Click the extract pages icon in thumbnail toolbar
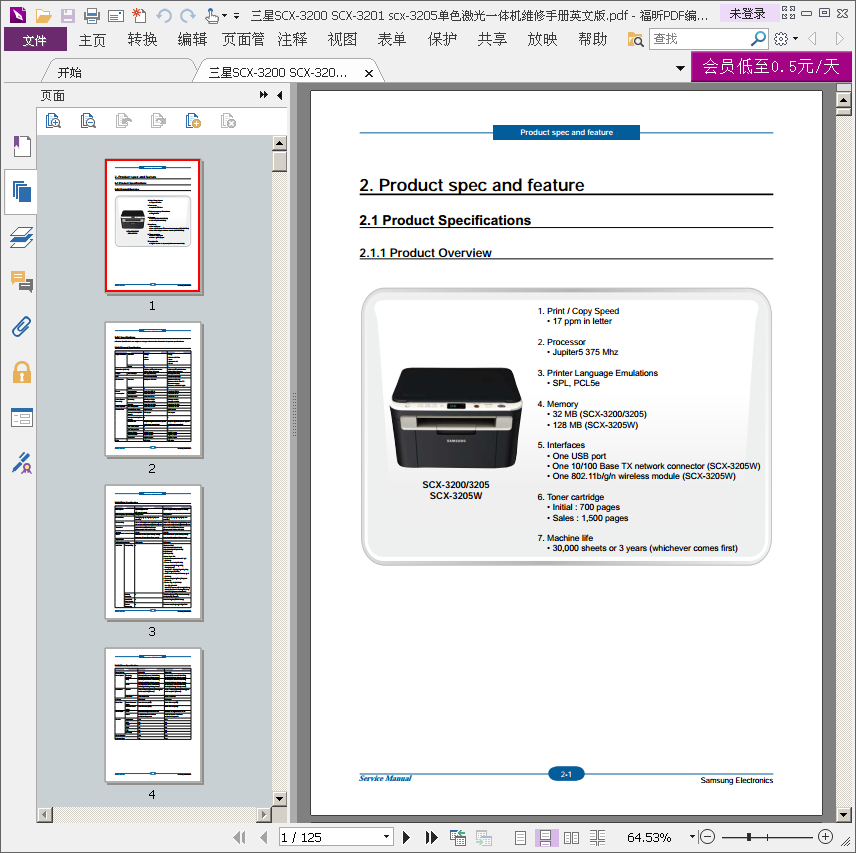Screen dimensions: 856x853 pos(123,121)
